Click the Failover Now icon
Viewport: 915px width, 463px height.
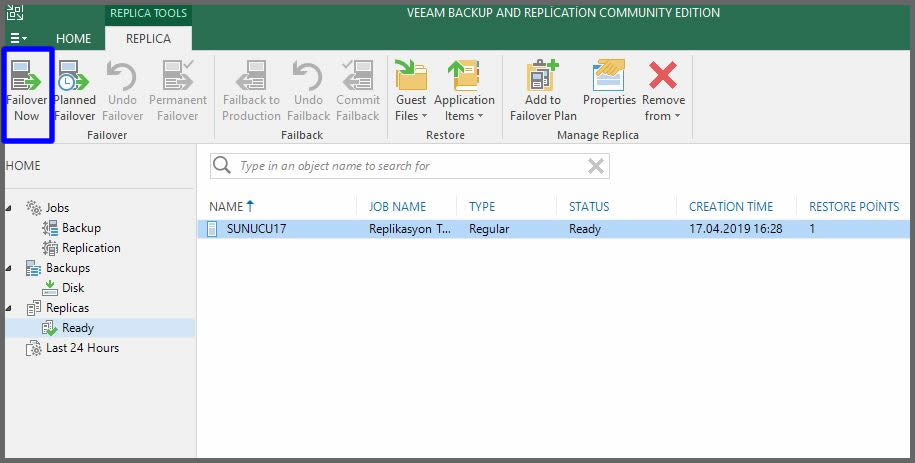(x=26, y=77)
